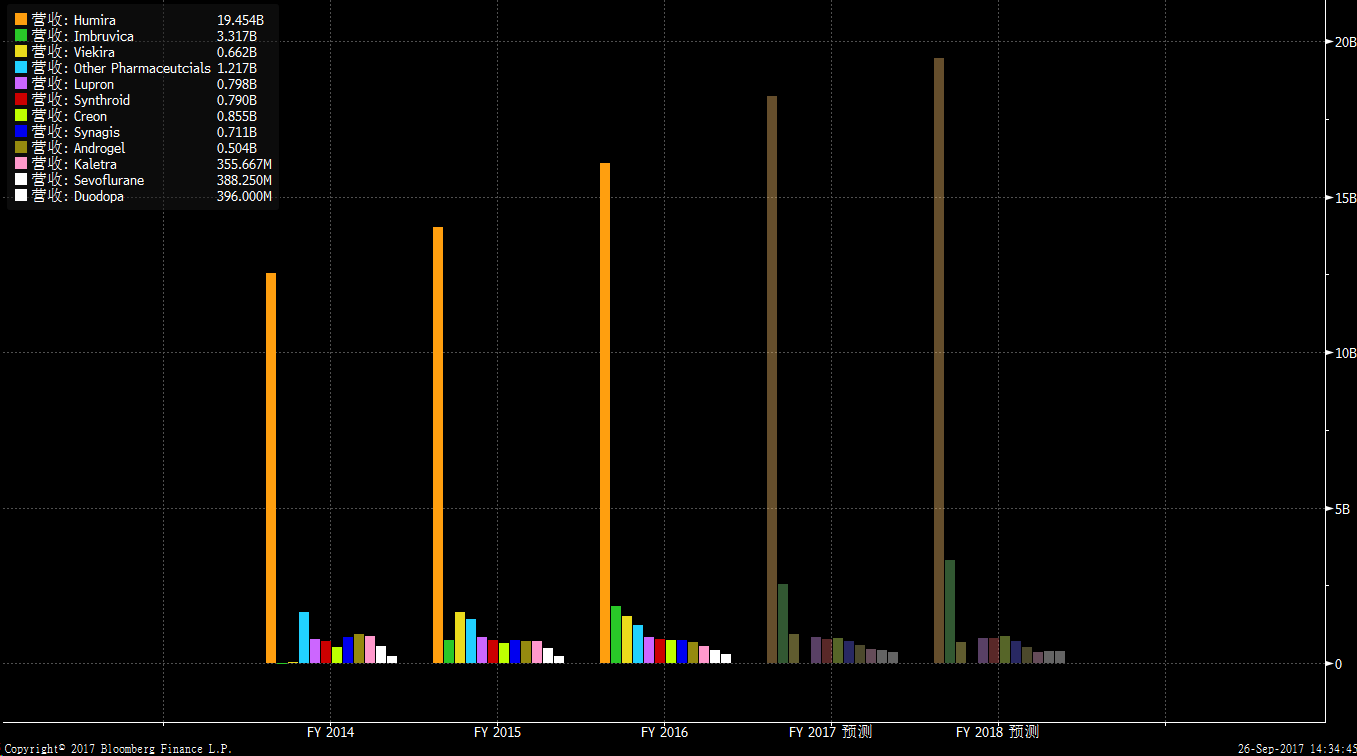Click the FY 2016 x-axis label
Screen dimensions: 1357x756
click(664, 732)
